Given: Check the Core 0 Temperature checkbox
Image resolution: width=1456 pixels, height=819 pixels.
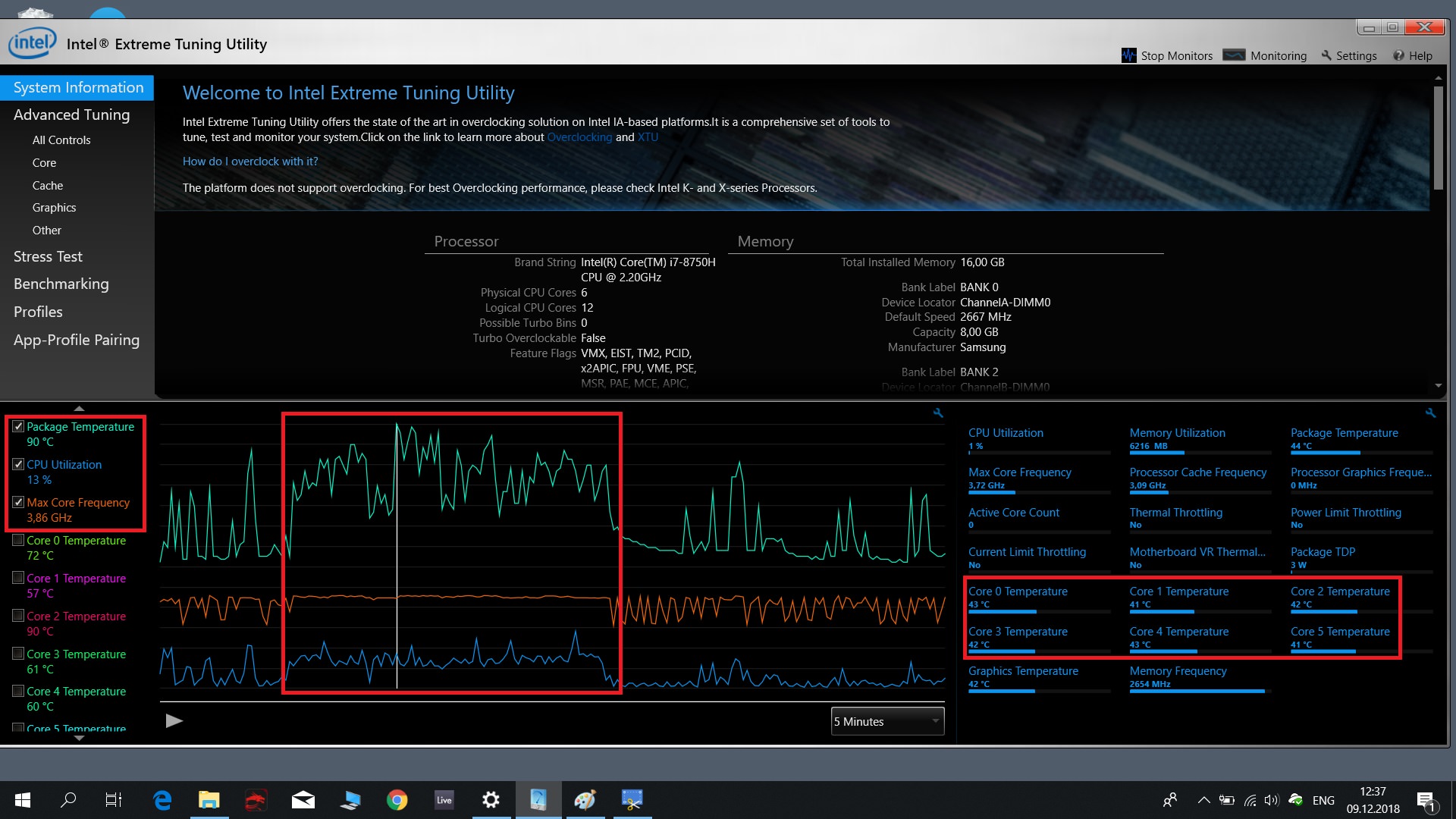Looking at the screenshot, I should tap(18, 540).
